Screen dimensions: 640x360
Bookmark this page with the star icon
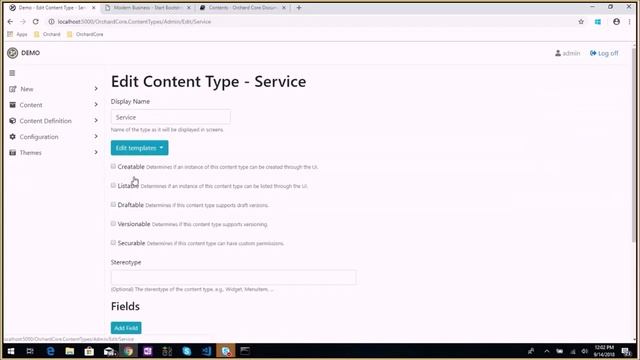point(581,22)
